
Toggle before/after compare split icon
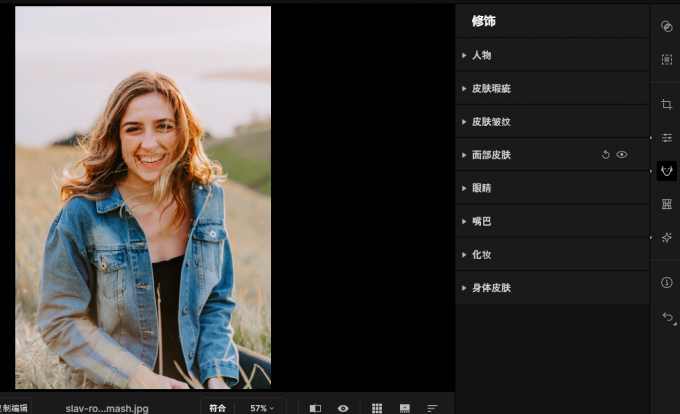(x=315, y=408)
